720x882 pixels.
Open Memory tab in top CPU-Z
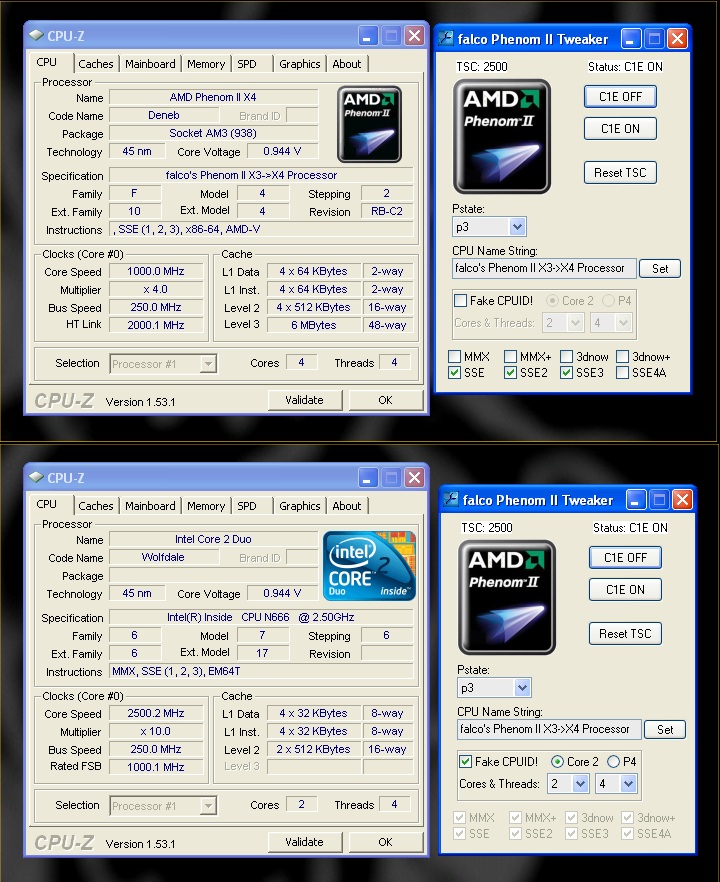coord(206,64)
